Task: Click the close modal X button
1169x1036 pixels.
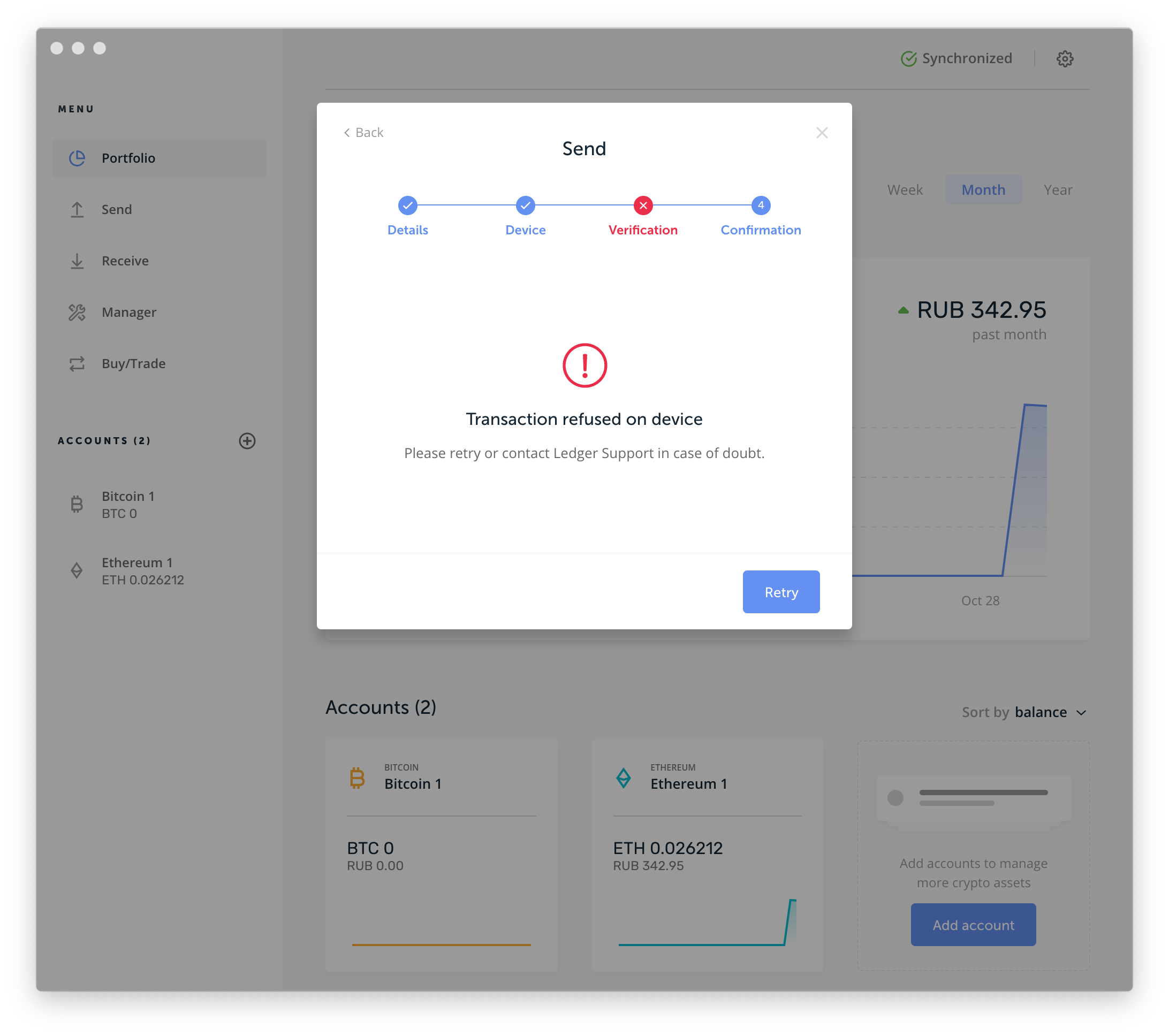Action: (x=822, y=132)
